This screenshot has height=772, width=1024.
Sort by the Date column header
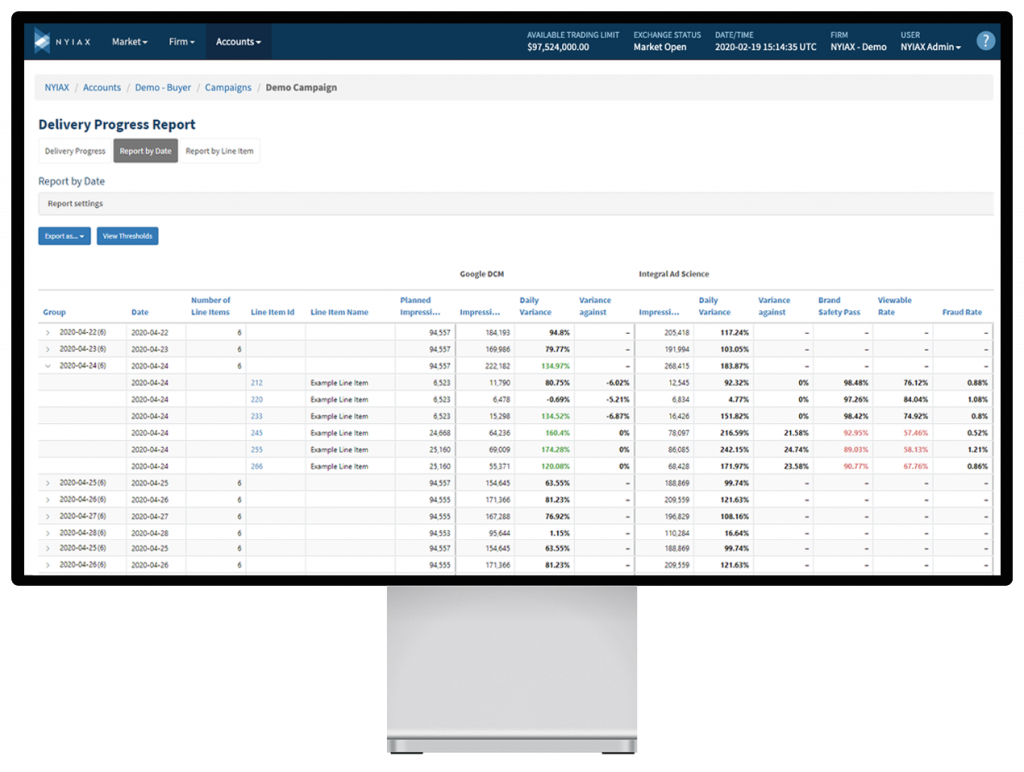point(140,312)
